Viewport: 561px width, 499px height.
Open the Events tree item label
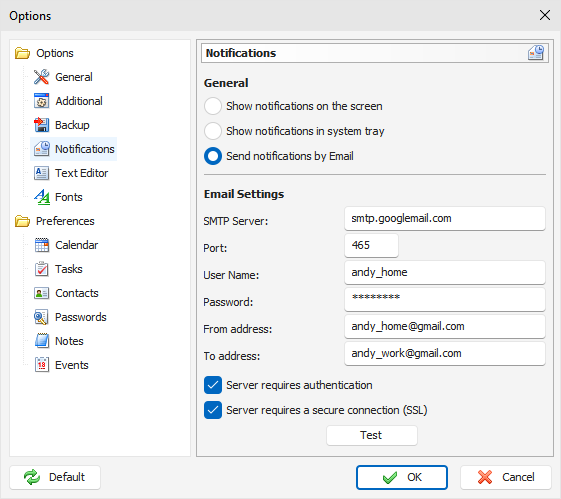click(x=72, y=365)
